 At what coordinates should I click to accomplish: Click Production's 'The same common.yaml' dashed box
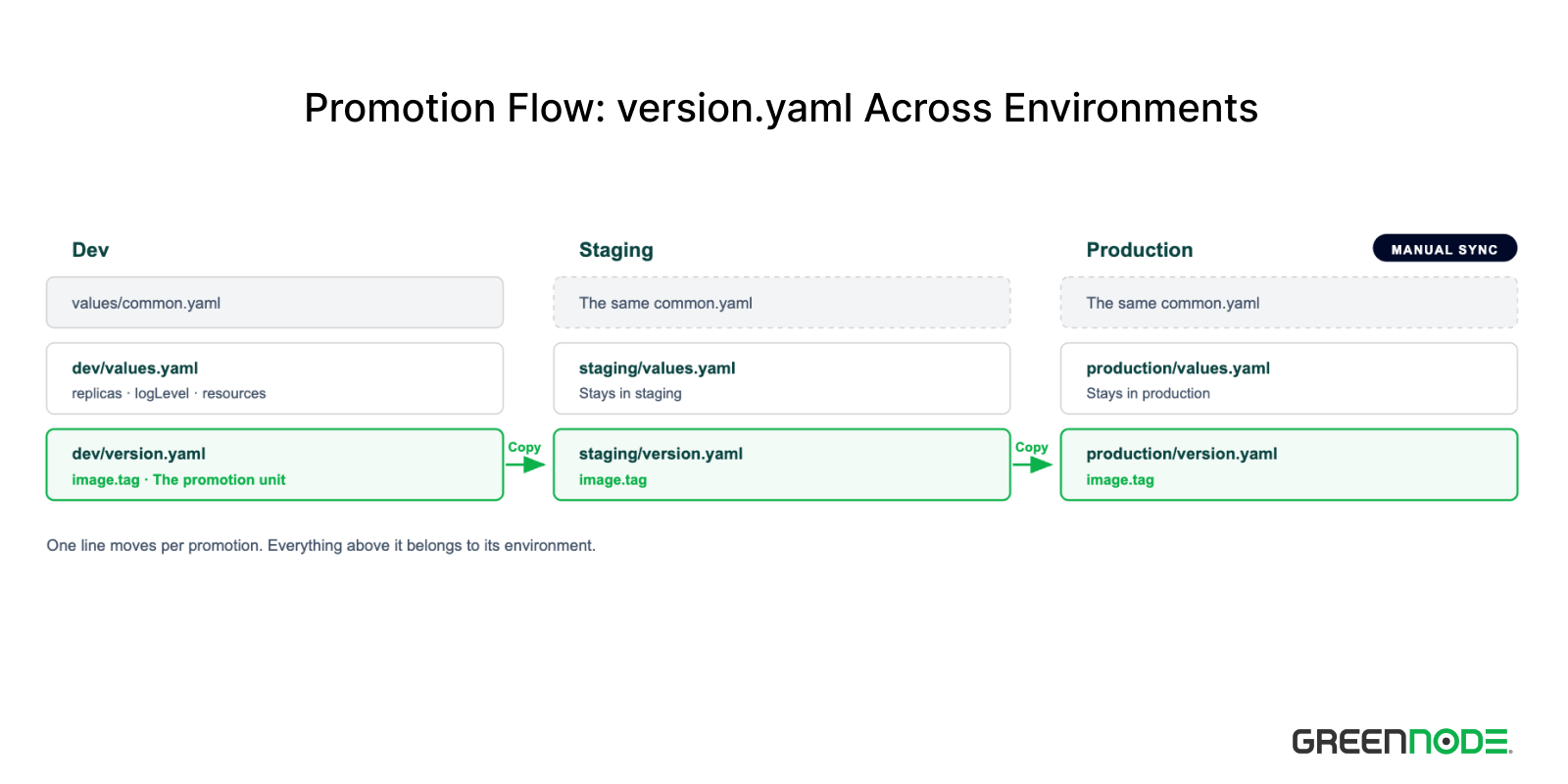(1289, 303)
